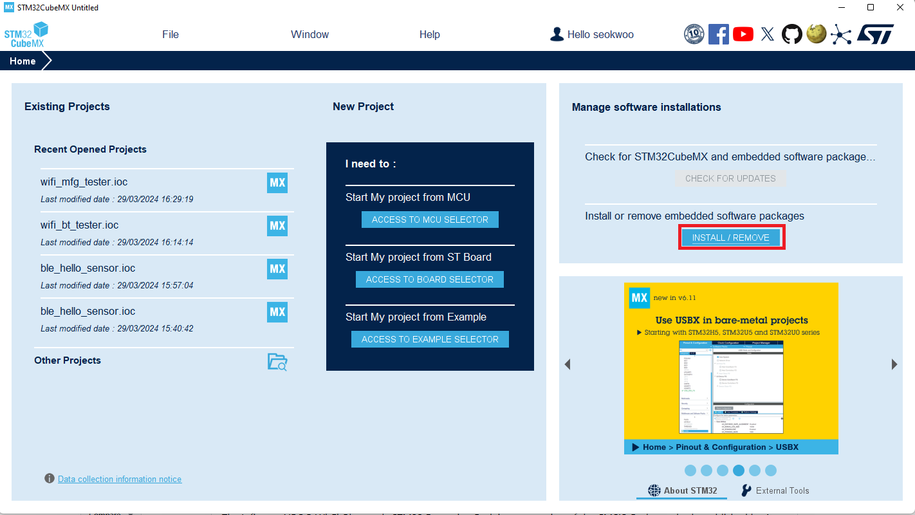The width and height of the screenshot is (915, 515).
Task: Go to next carousel slide arrow
Action: [x=894, y=365]
